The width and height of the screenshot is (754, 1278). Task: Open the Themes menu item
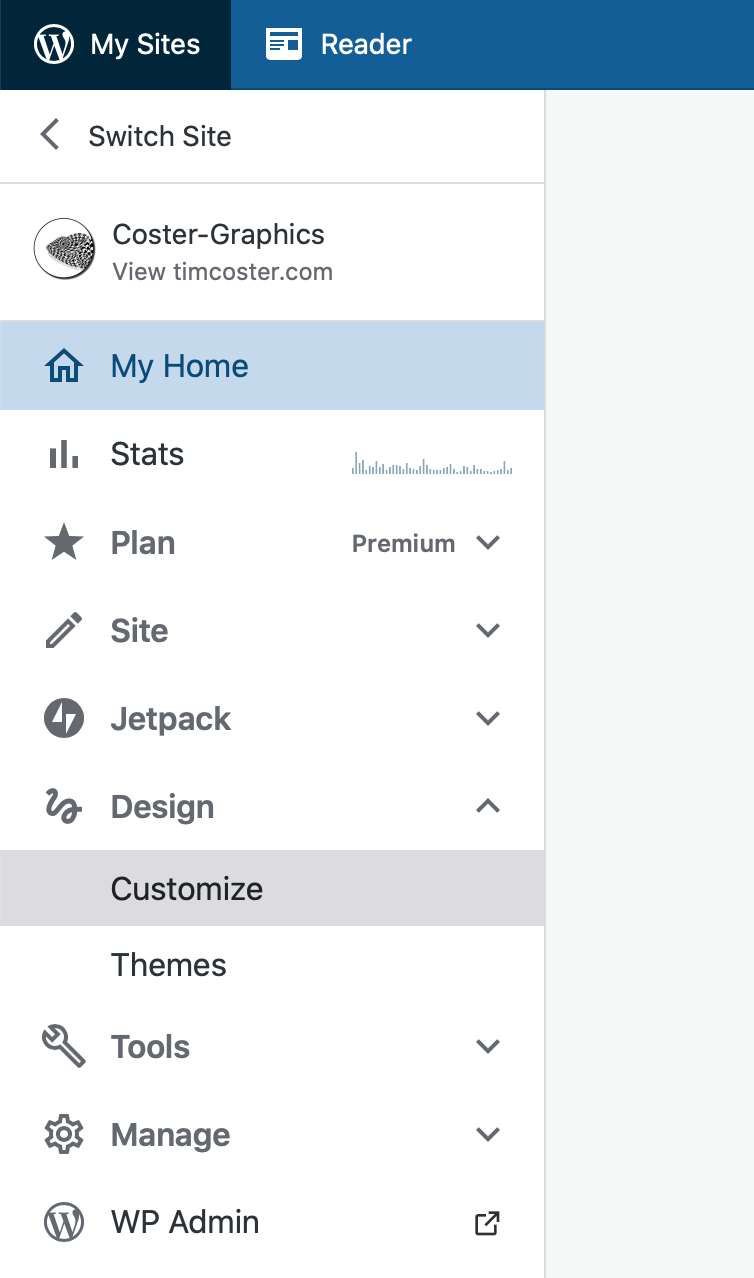coord(169,965)
